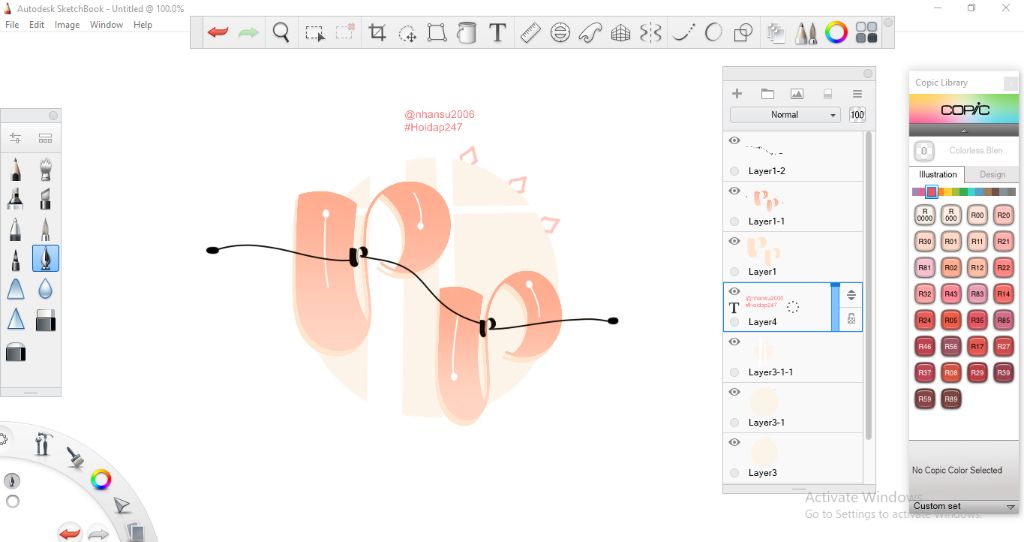This screenshot has width=1024, height=542.
Task: Enable the Ruler guide tool
Action: 530,32
